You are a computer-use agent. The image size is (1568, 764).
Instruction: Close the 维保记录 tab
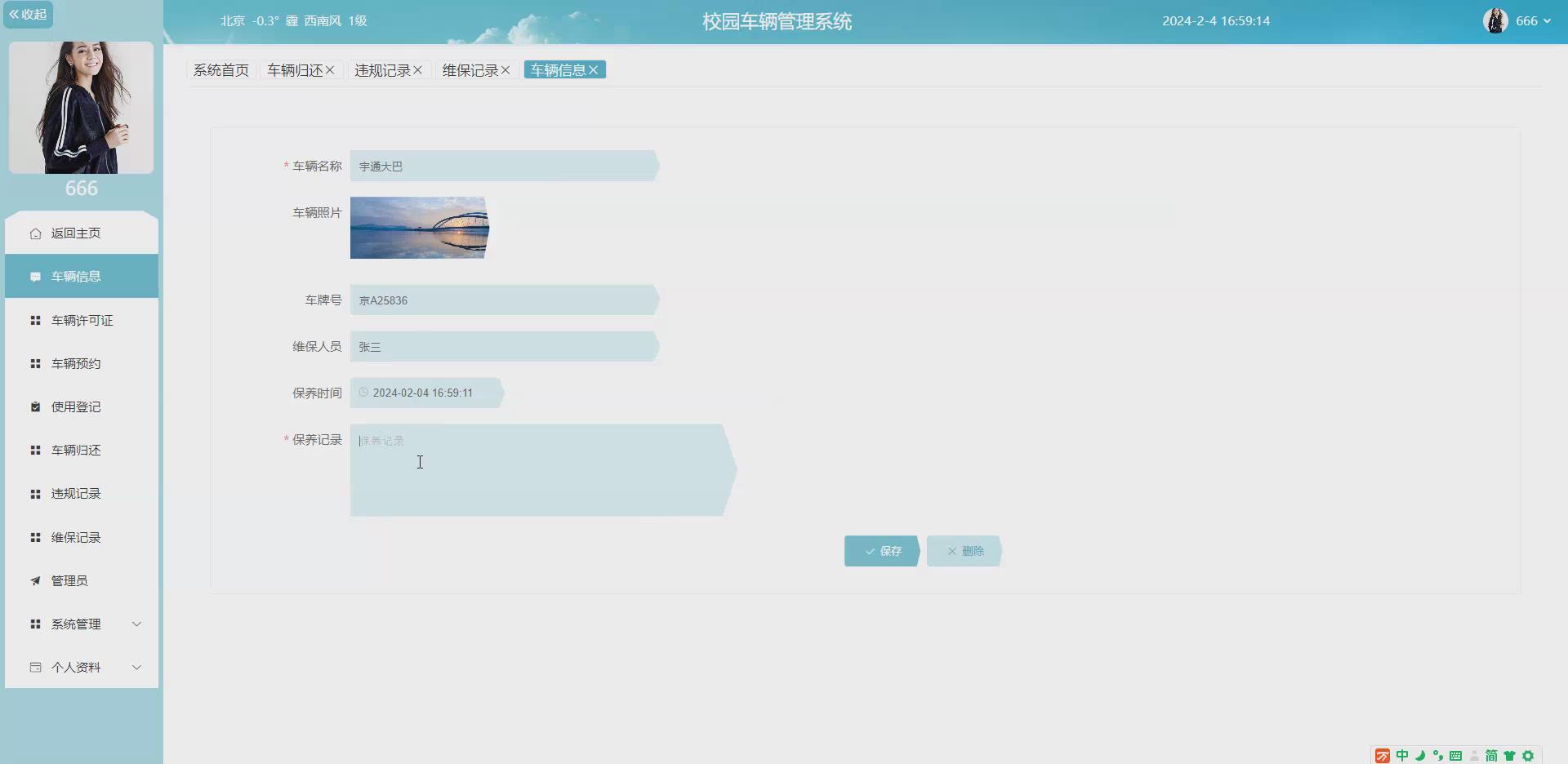(x=506, y=70)
